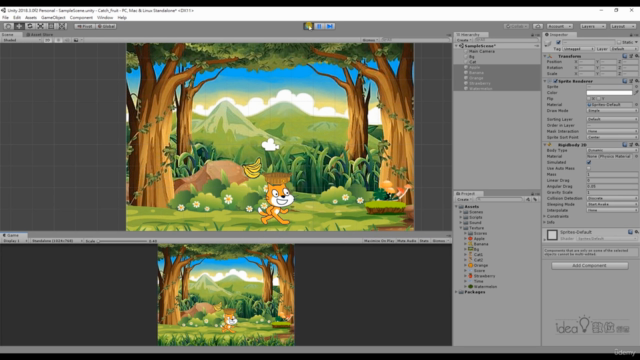Image resolution: width=640 pixels, height=360 pixels.
Task: Open the Mask Interaction dropdown
Action: tap(612, 131)
